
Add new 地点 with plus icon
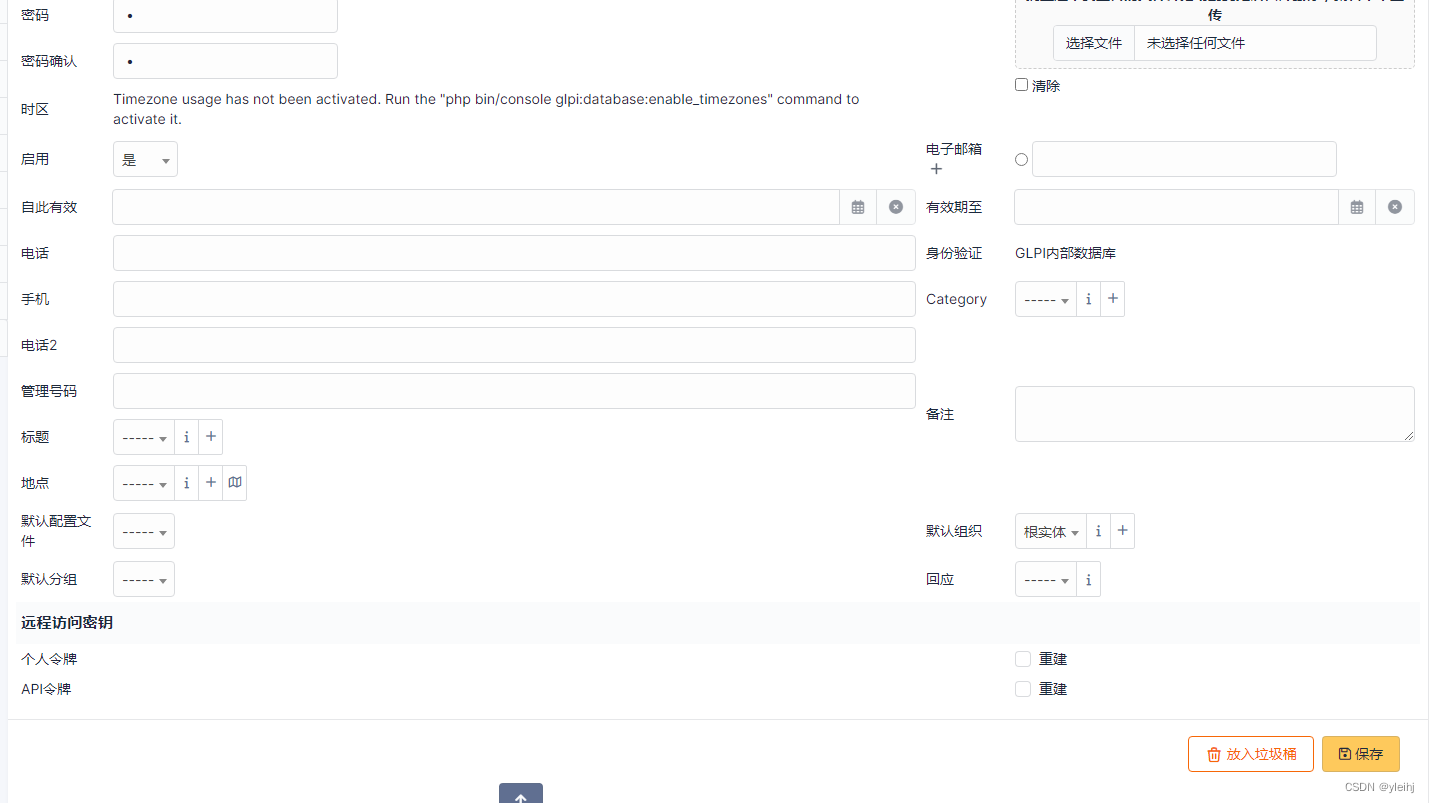[x=211, y=483]
